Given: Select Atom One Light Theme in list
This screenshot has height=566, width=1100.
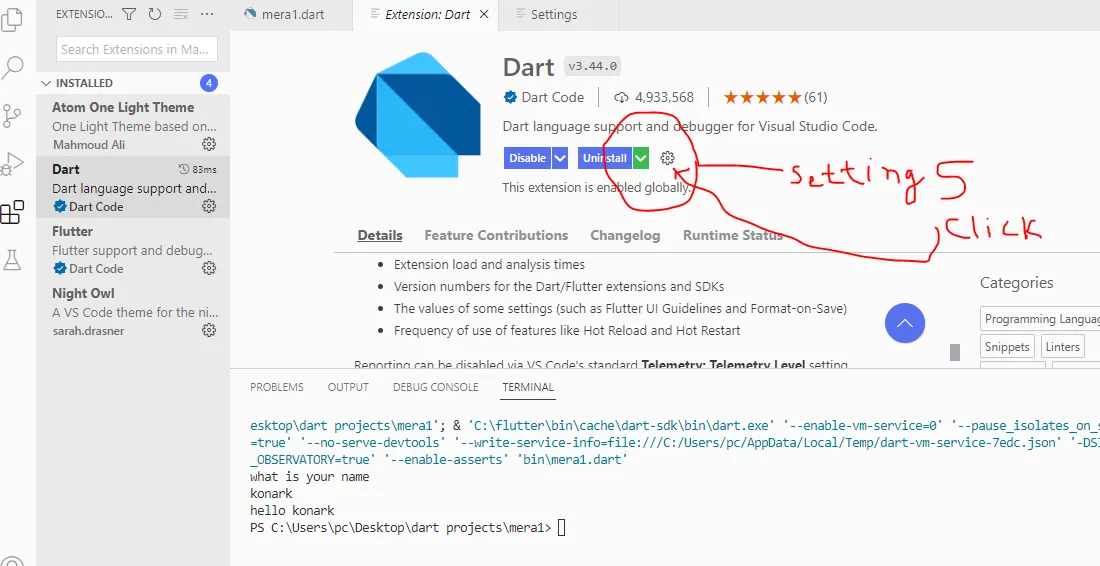Looking at the screenshot, I should (133, 126).
